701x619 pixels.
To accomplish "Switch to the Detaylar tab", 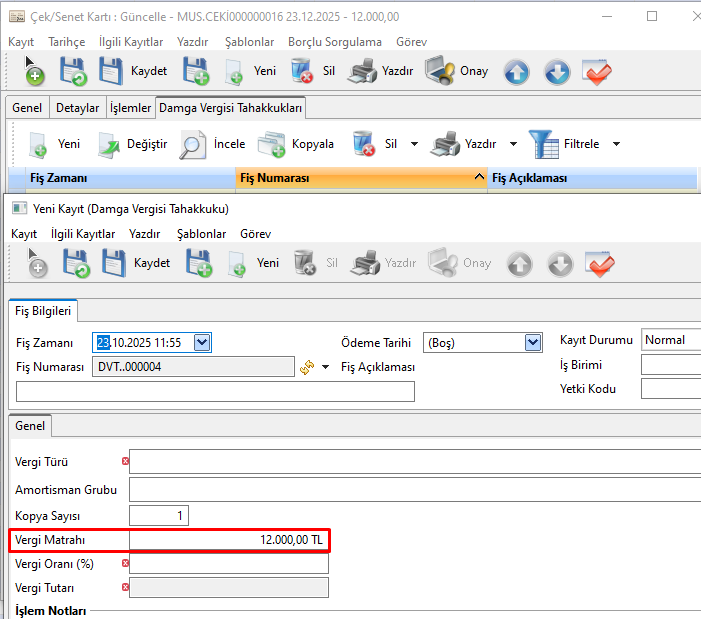I will coord(77,107).
